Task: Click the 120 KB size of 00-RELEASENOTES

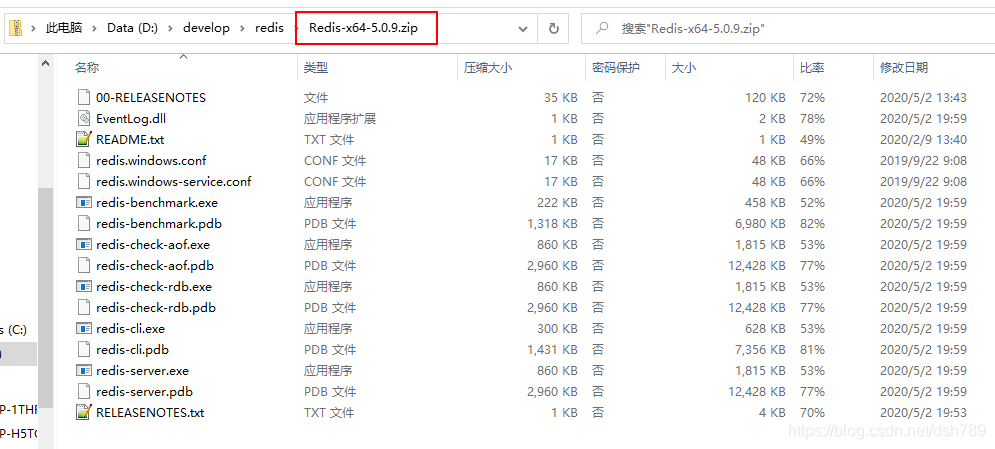Action: click(x=765, y=98)
